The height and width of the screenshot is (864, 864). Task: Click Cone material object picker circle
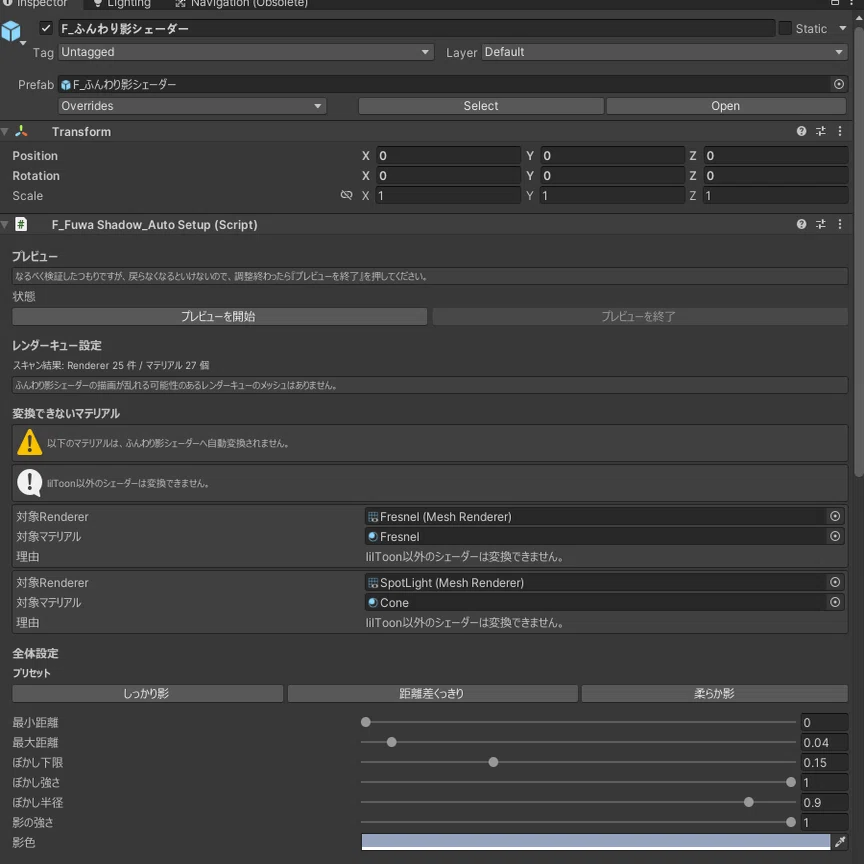coord(835,602)
